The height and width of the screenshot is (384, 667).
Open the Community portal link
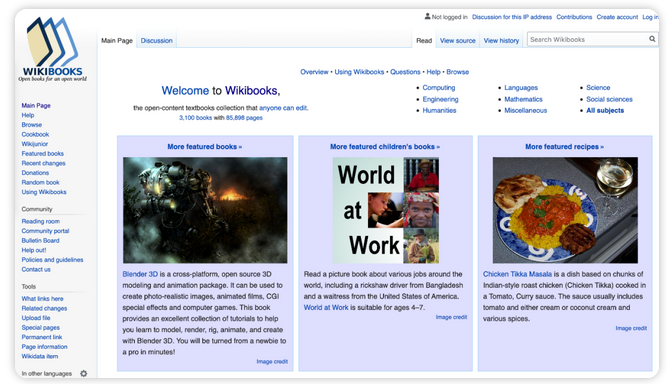45,231
